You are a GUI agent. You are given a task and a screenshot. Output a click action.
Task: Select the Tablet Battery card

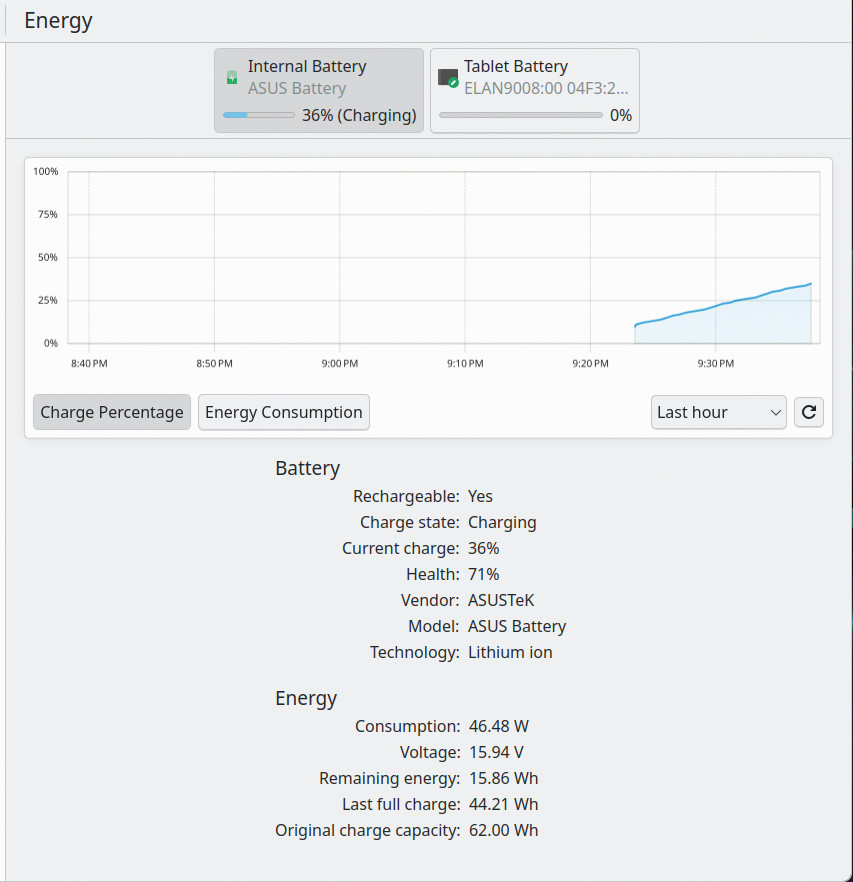point(535,91)
